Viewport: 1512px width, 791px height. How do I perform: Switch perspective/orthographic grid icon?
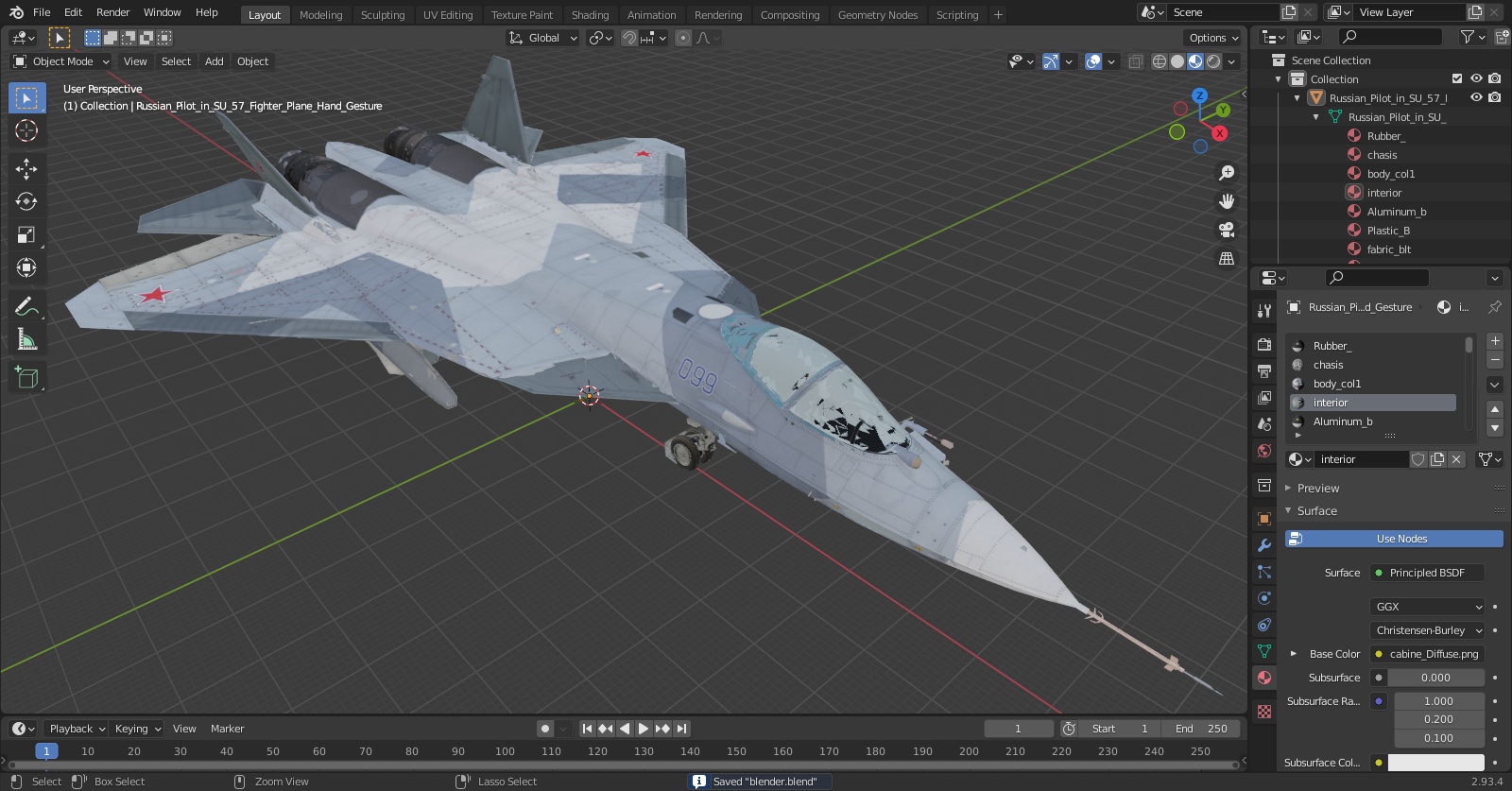click(1227, 258)
